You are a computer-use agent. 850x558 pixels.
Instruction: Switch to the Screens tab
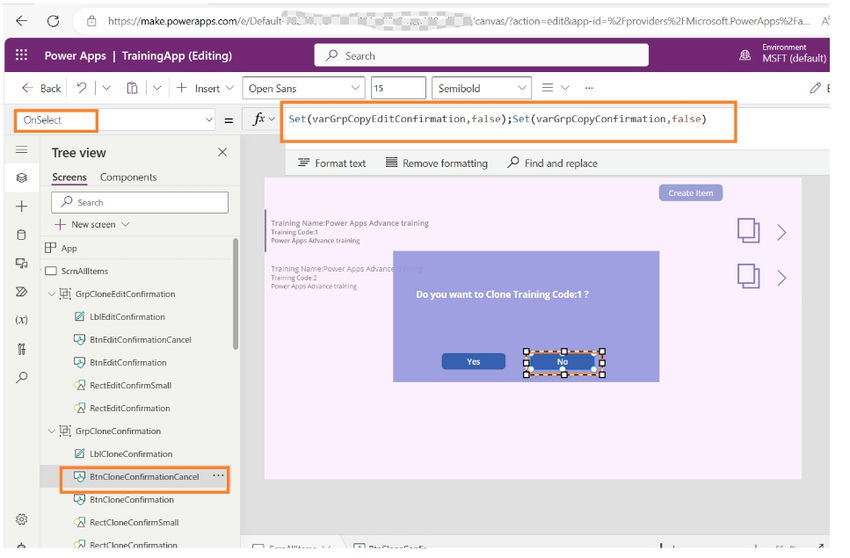[69, 177]
